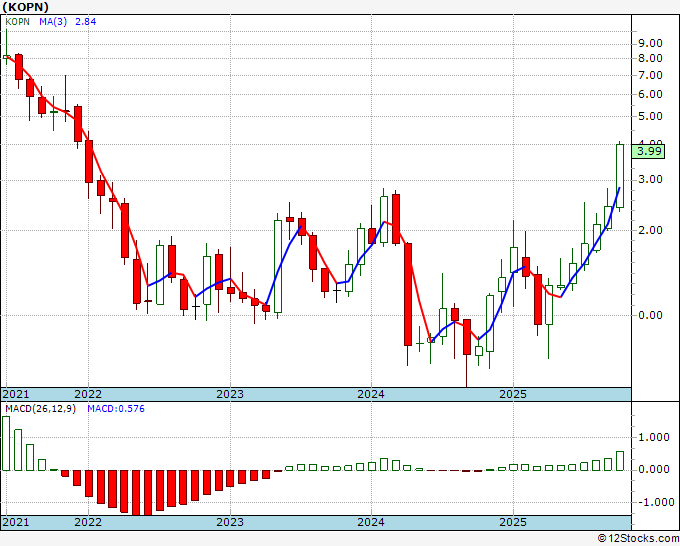Viewport: 680px width, 546px height.
Task: Click the 5.00 price axis label
Action: pyautogui.click(x=650, y=117)
